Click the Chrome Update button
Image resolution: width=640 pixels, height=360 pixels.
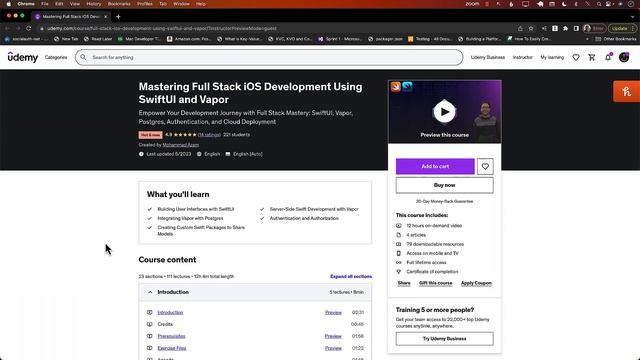[622, 28]
